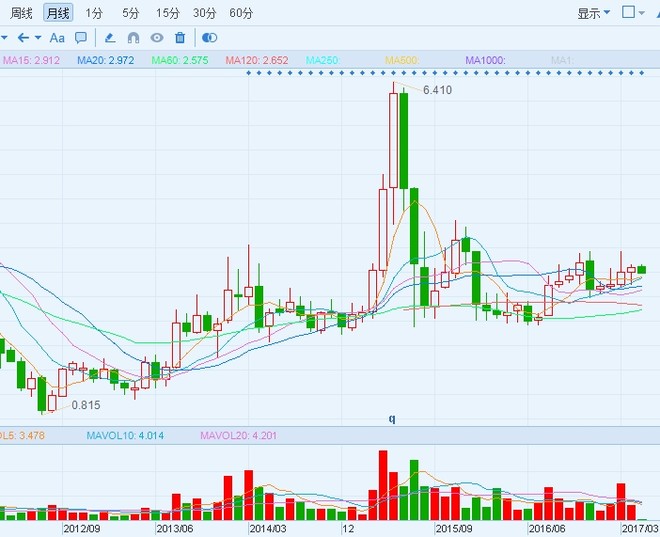This screenshot has height=537, width=660.
Task: Click the tallest red volume bar
Action: point(383,485)
